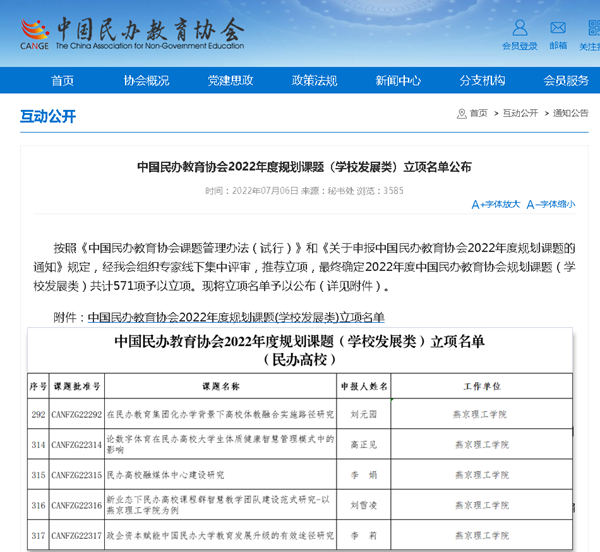Go to 首页 in the navigation bar
Viewport: 600px width, 552px height.
coord(63,81)
